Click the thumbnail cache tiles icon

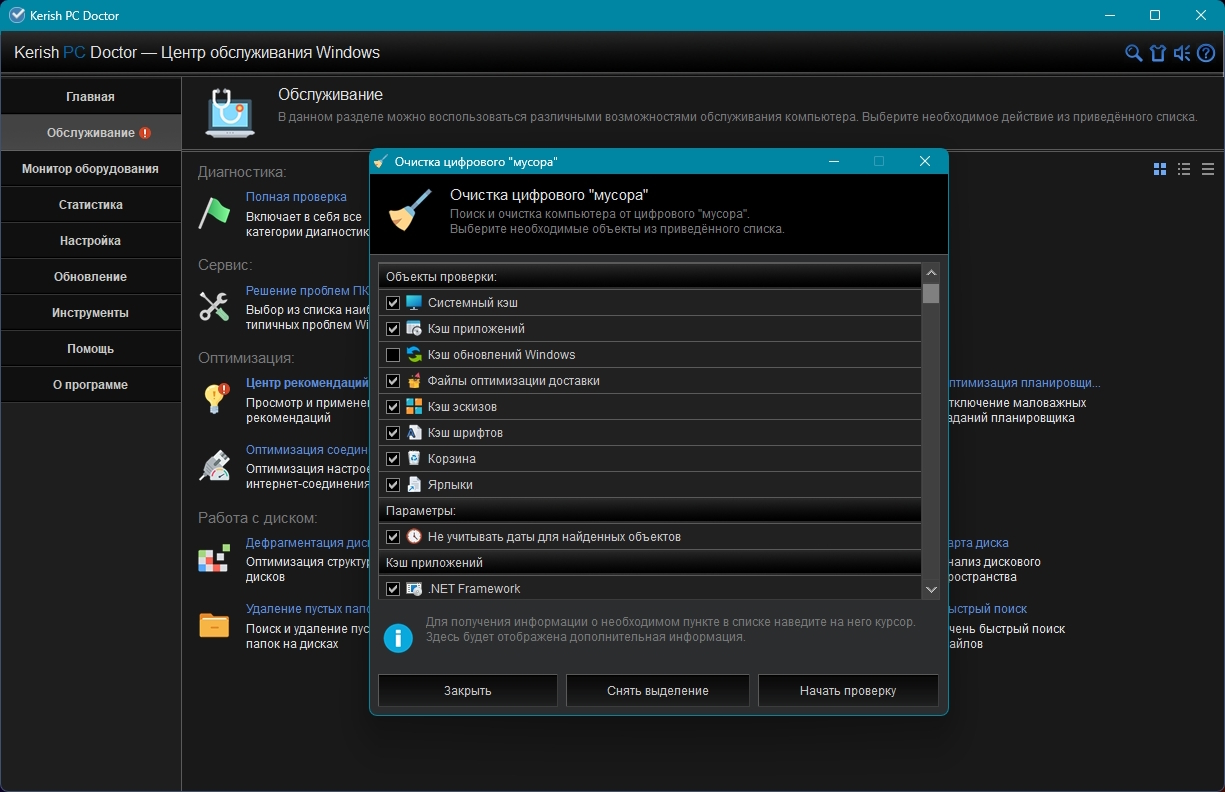[x=414, y=407]
